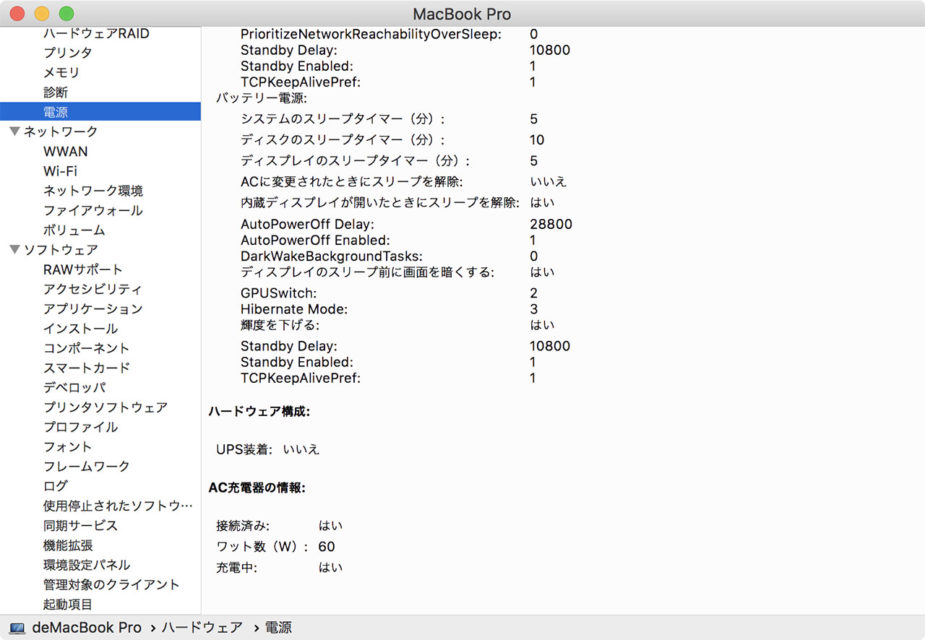This screenshot has height=640, width=925.
Task: Collapse the ネットワーク section triangle
Action: click(15, 131)
